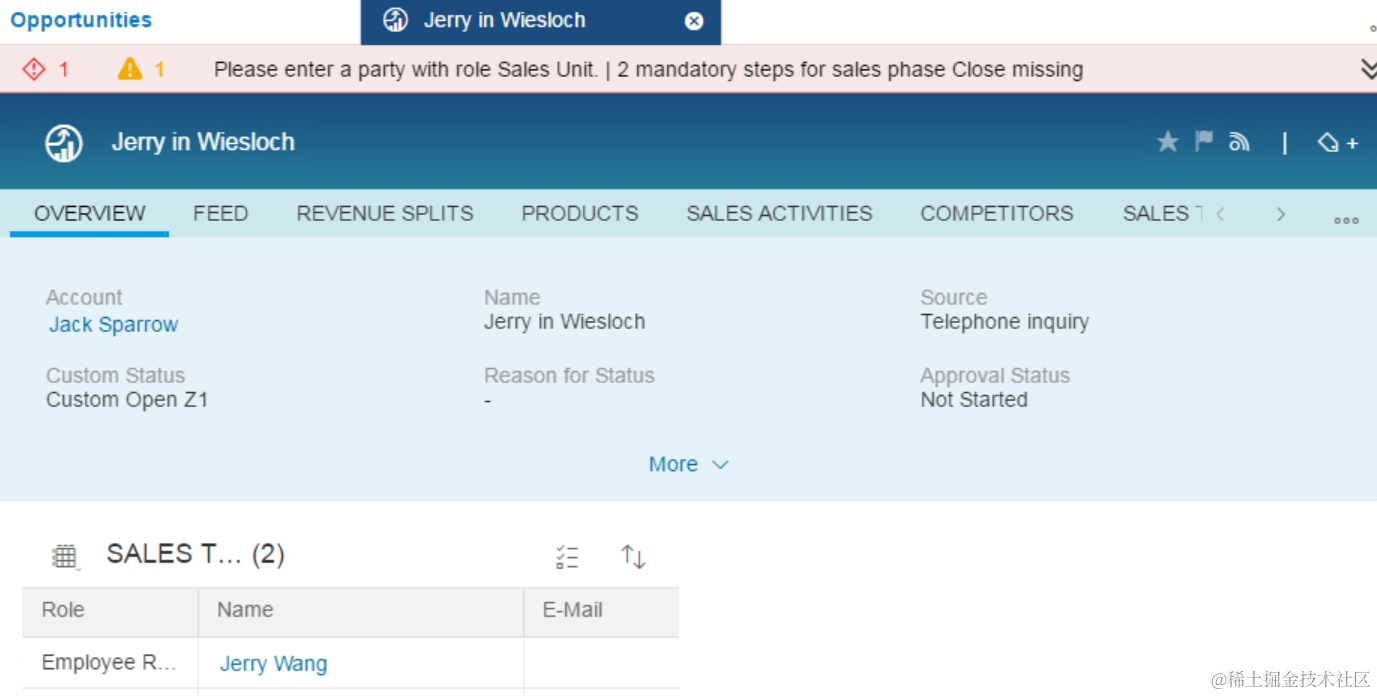Click the red error indicator icon
The height and width of the screenshot is (696, 1377).
34,69
